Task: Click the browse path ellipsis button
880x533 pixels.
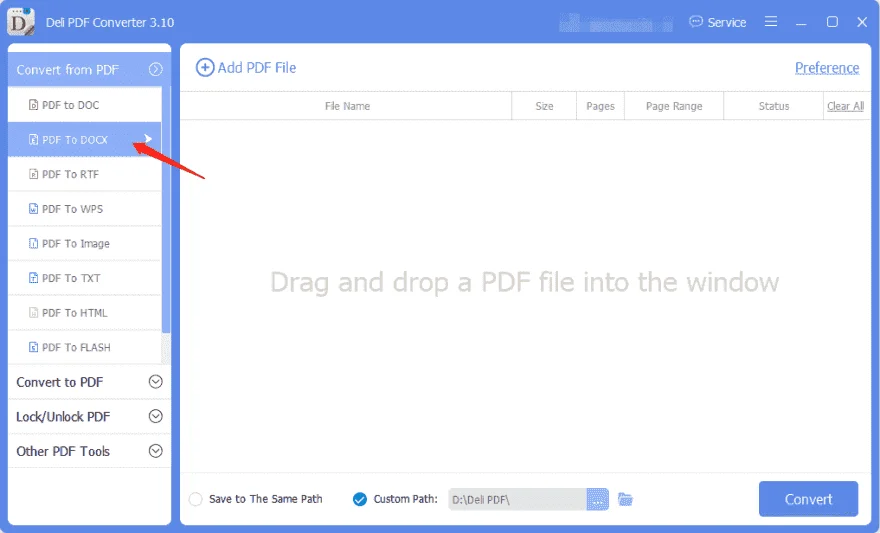Action: coord(597,499)
